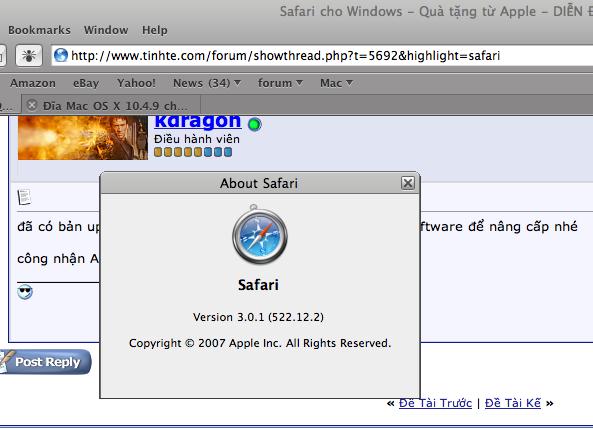Open the Help menu
Viewport: 593px width, 430px height.
[x=155, y=30]
